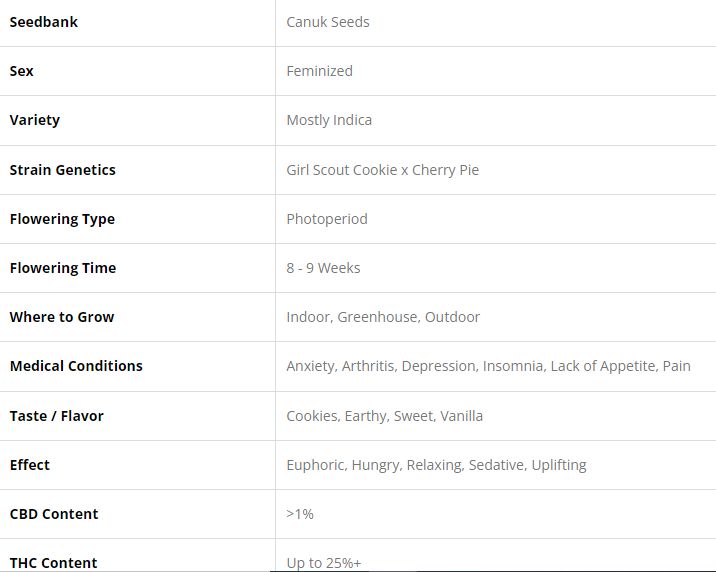
Task: Select the Cookies, Earthy, Sweet, Vanilla text
Action: 384,416
